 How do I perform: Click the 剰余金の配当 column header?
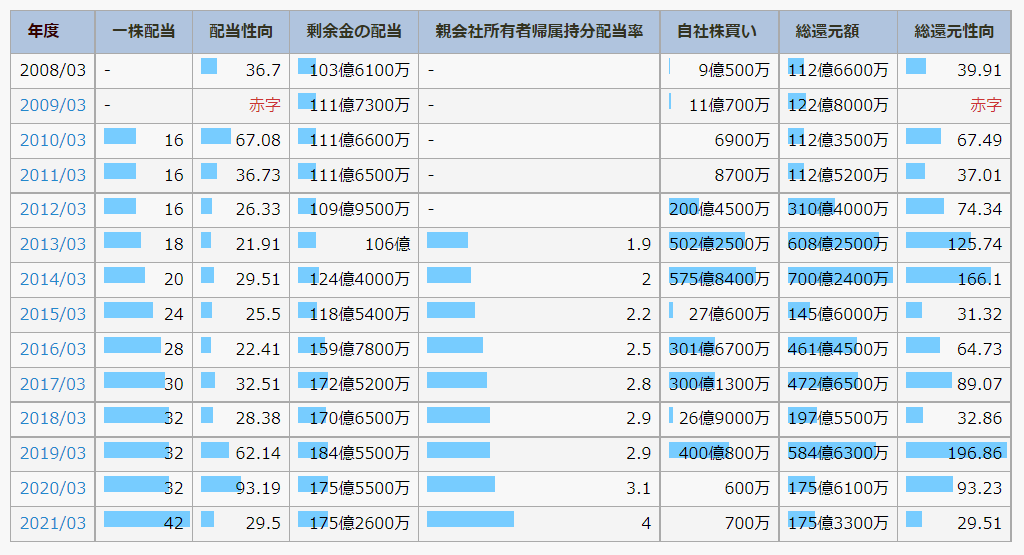[354, 32]
